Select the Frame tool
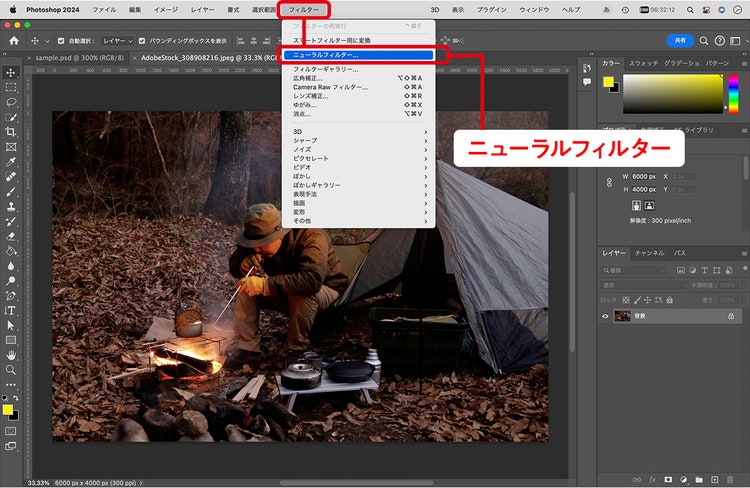Viewport: 750px width, 488px height. 11,147
